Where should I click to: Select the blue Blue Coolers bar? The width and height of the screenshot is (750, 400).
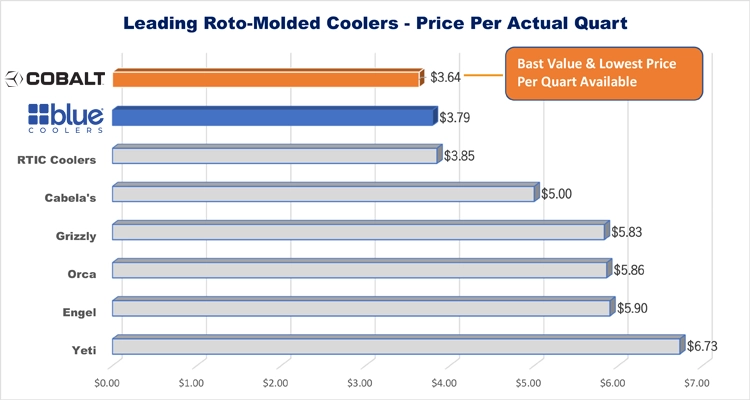point(274,117)
